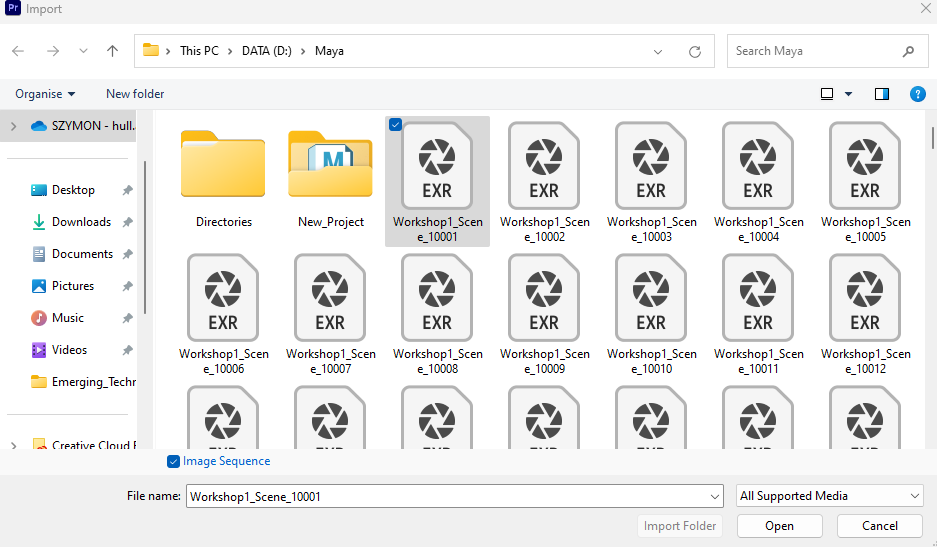The image size is (937, 547).
Task: Click the Help question mark icon
Action: pyautogui.click(x=917, y=94)
